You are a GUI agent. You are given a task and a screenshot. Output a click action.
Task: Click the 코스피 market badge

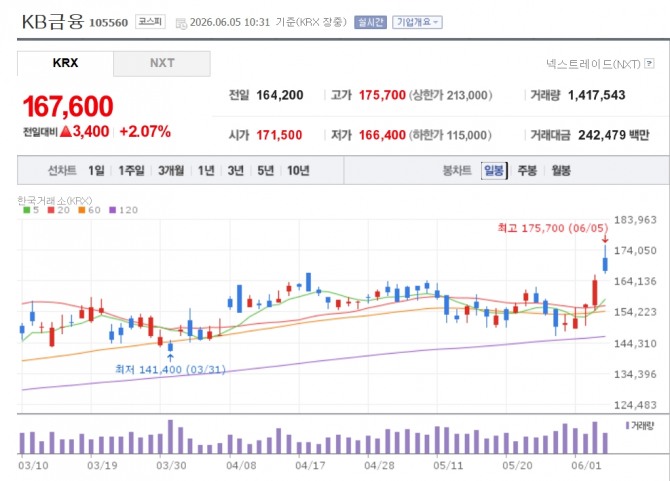pos(150,22)
